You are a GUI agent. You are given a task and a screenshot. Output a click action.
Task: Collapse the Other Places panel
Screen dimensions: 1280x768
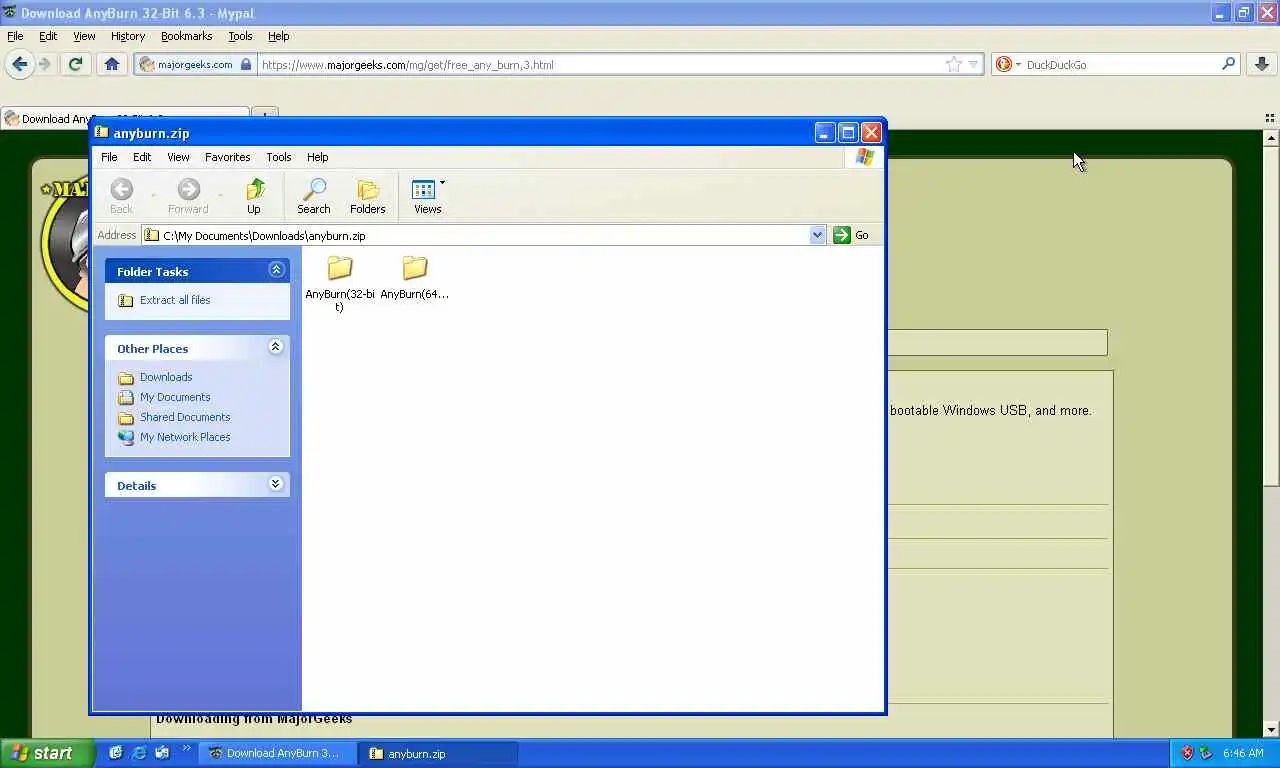click(276, 347)
